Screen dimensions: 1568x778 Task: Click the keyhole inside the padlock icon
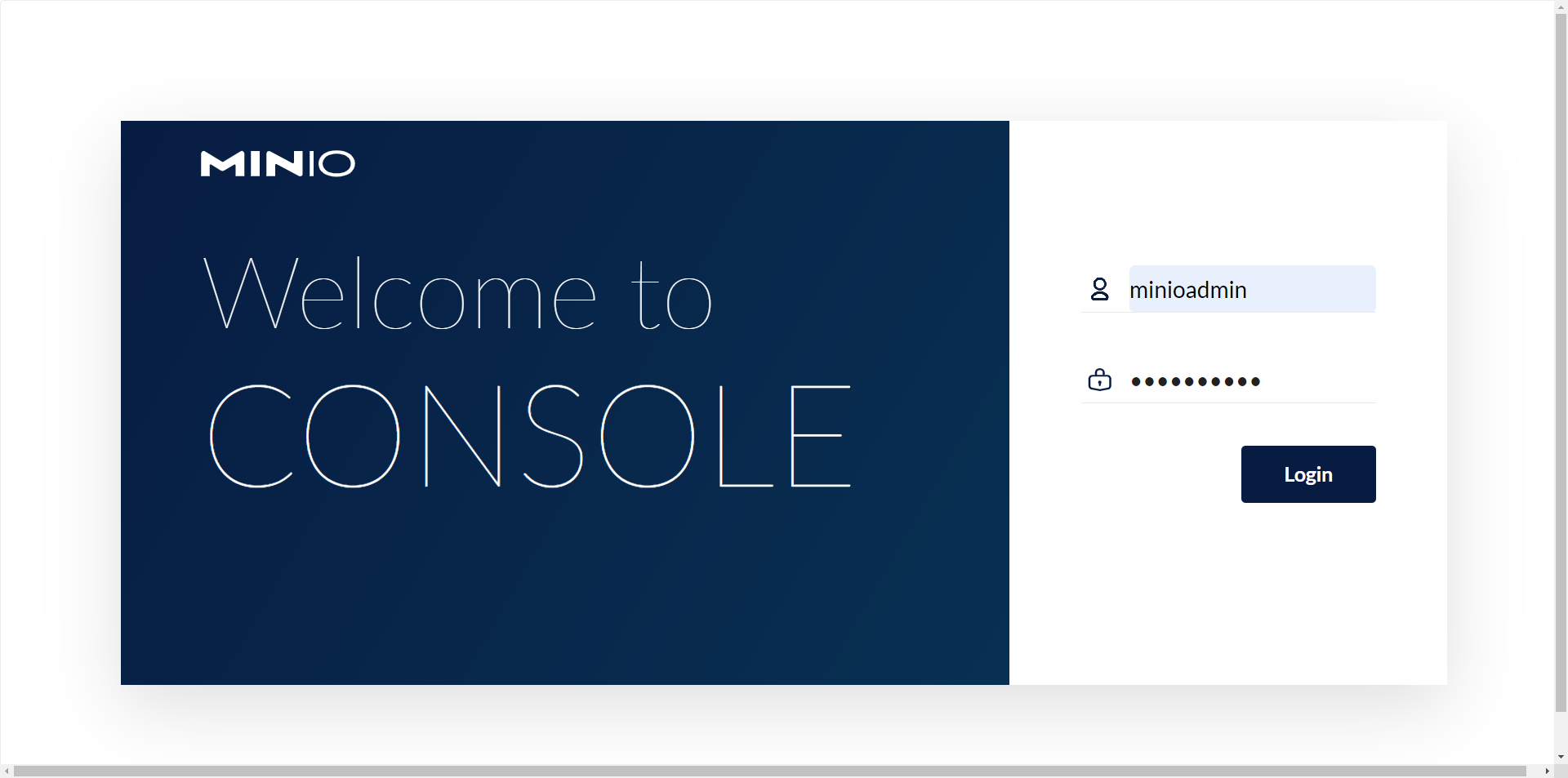point(1100,384)
